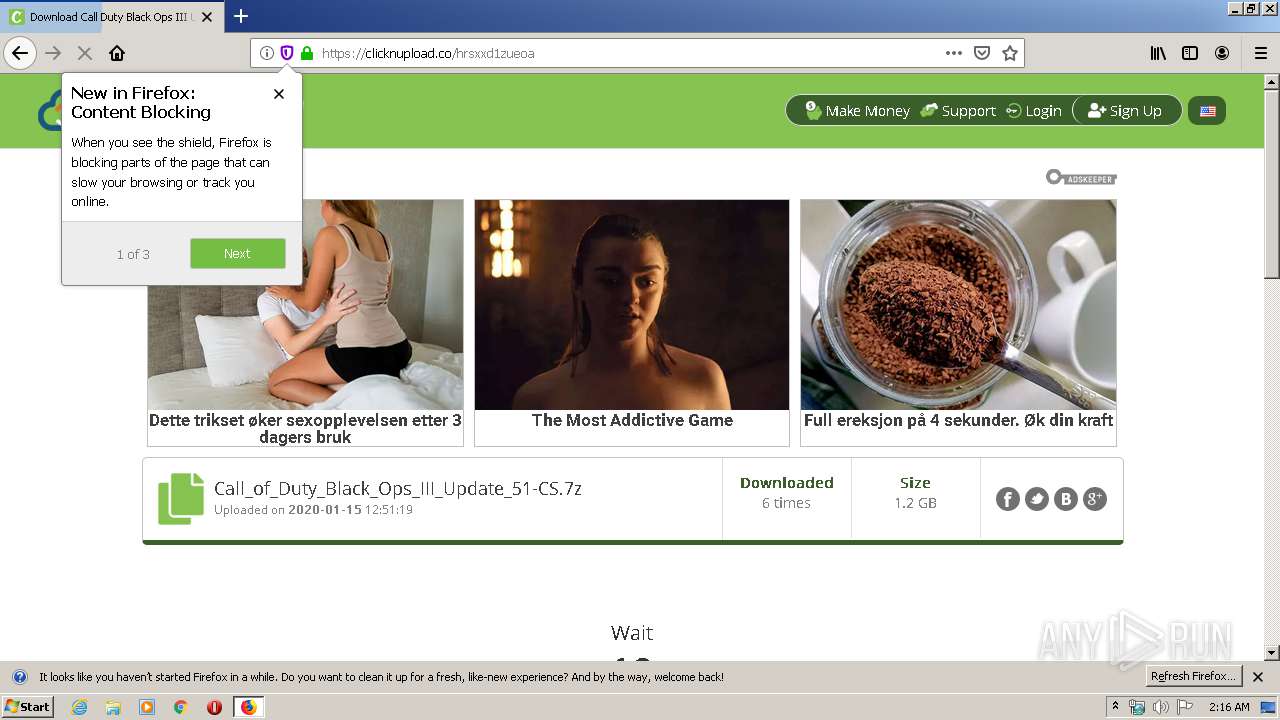Click 'Dette trikset øker sexopplevelsen' ad caption
Screen dimensions: 1280x720
point(305,428)
